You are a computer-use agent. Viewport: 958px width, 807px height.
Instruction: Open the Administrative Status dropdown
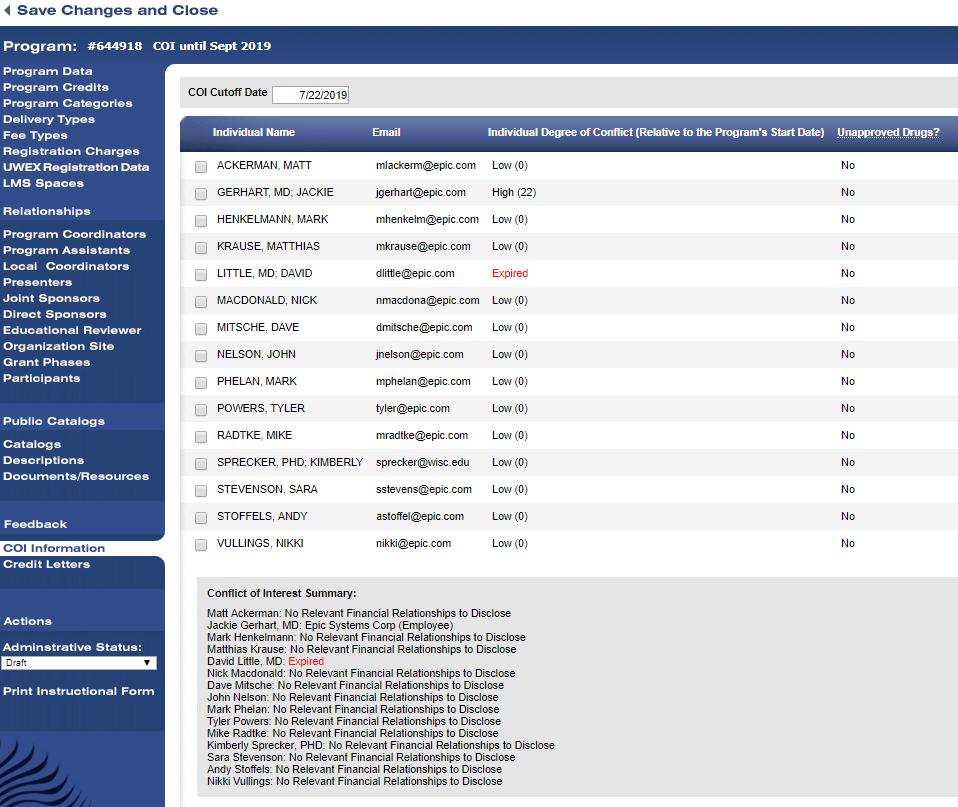click(79, 663)
